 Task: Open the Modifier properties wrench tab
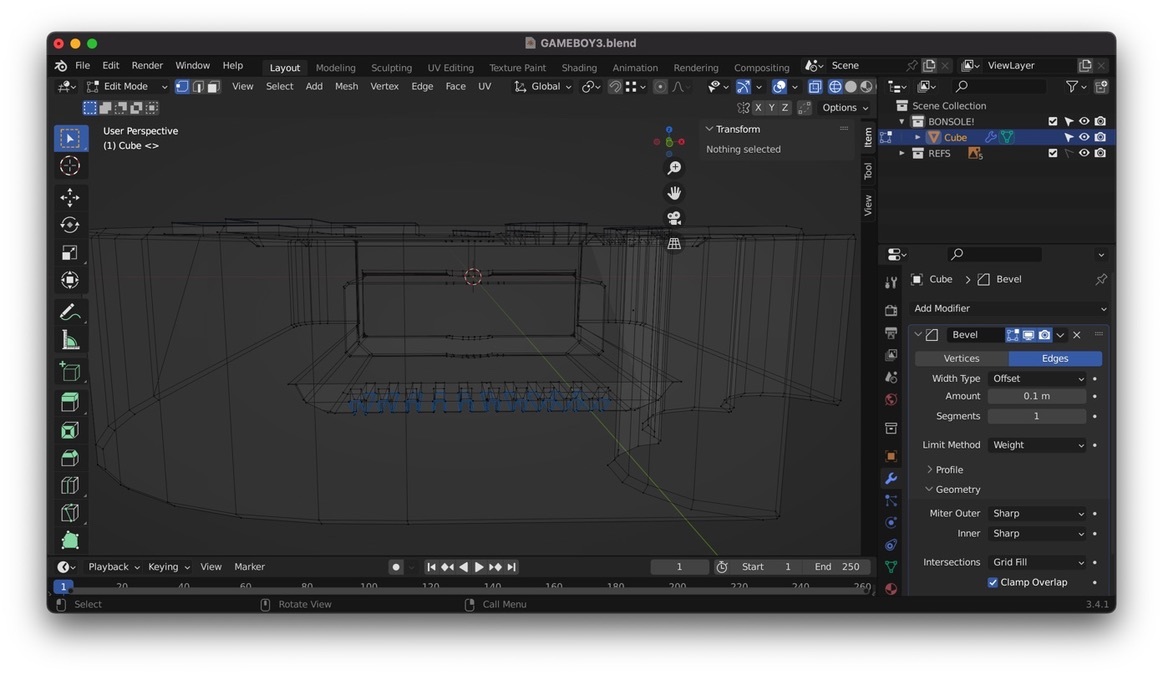(x=891, y=479)
